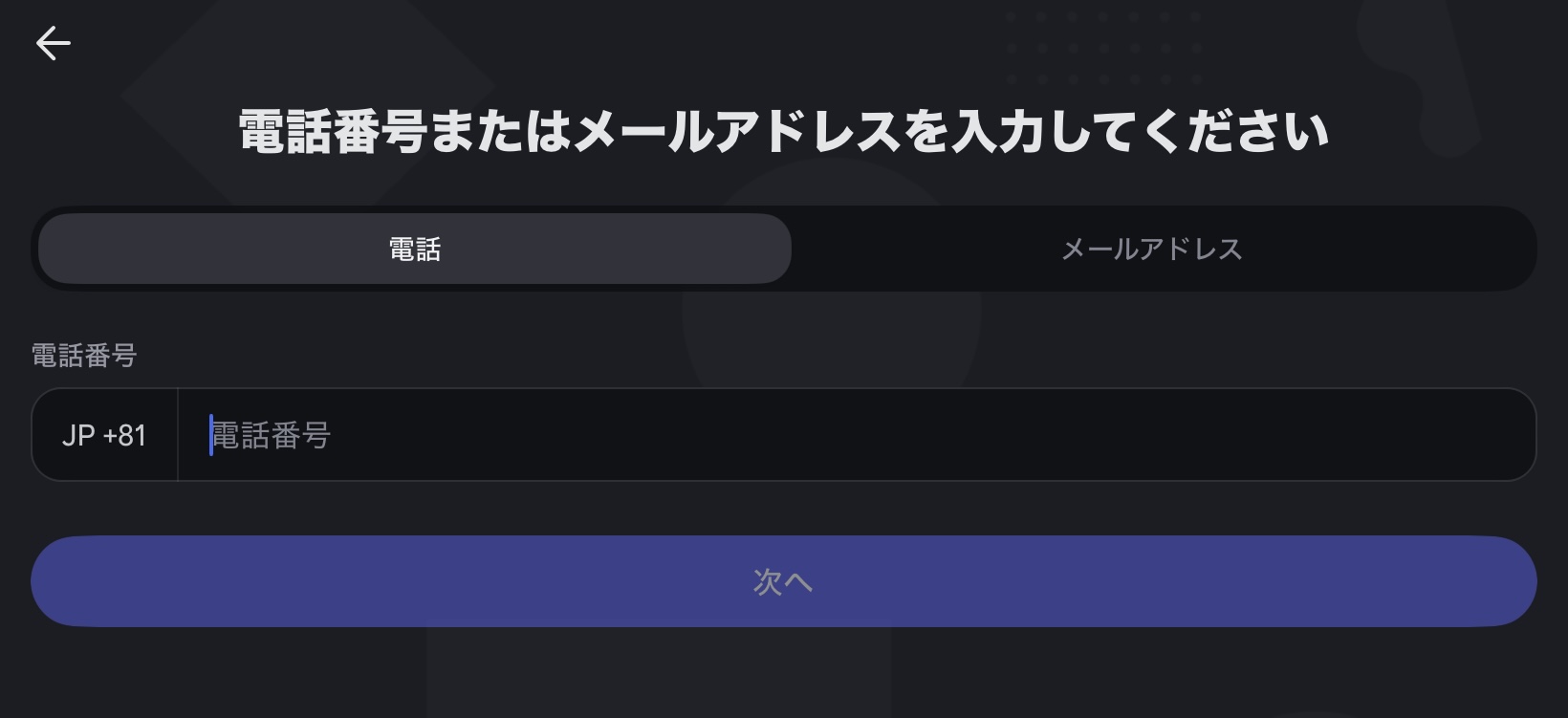Click the 電話番号 placeholder text

tap(272, 436)
